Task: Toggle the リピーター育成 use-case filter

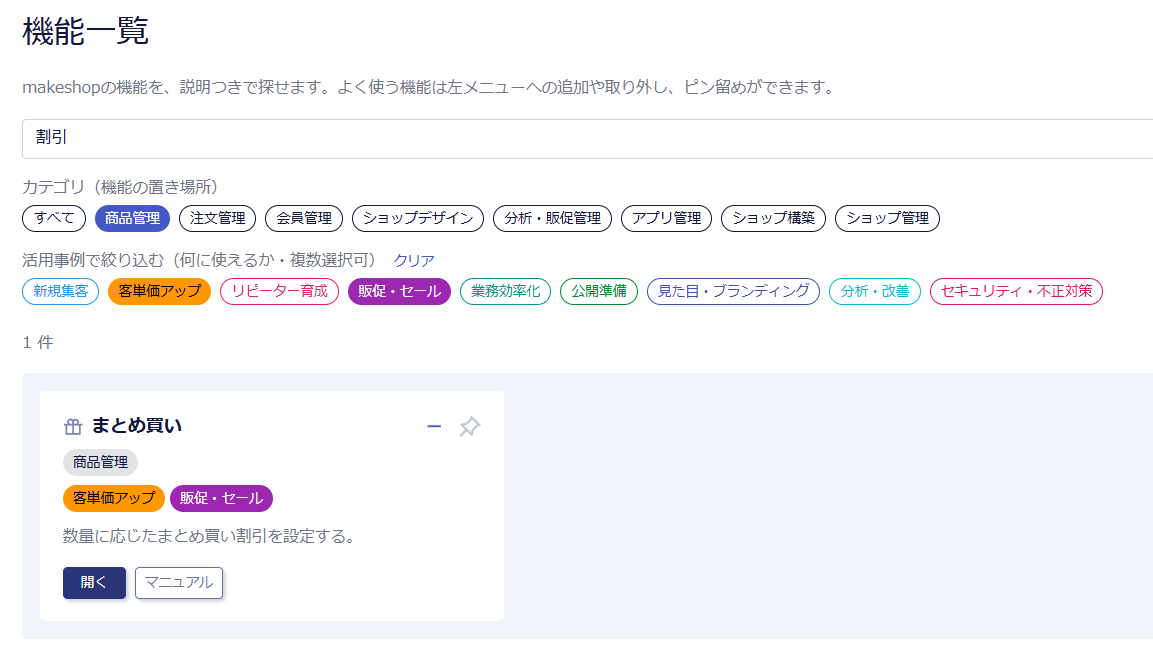Action: click(279, 291)
